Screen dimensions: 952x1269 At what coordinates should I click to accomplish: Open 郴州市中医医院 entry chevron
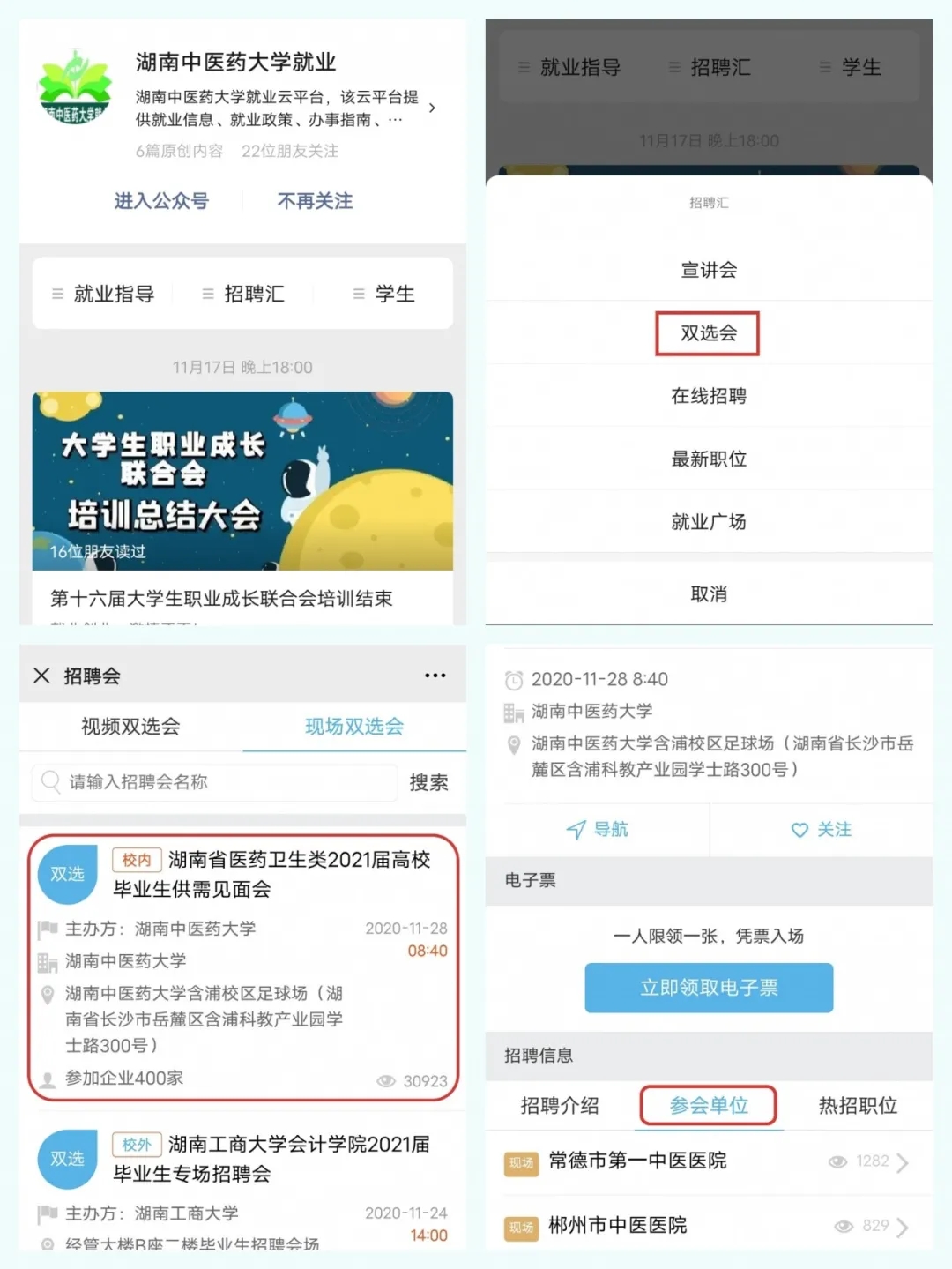[x=902, y=1227]
